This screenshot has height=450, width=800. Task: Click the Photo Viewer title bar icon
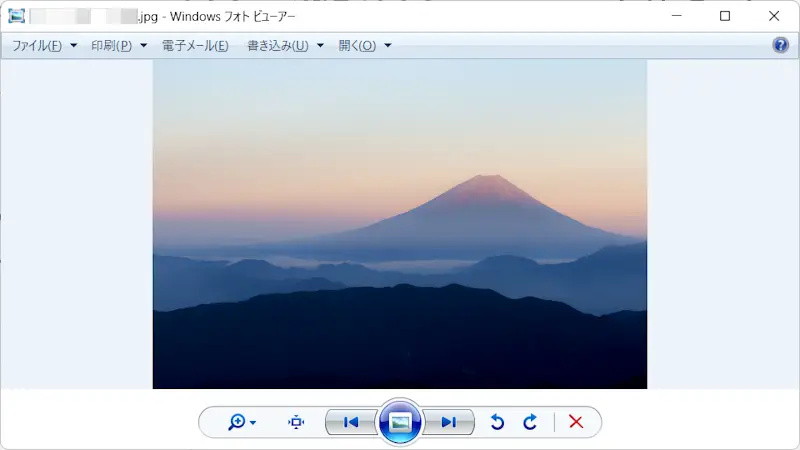click(16, 16)
